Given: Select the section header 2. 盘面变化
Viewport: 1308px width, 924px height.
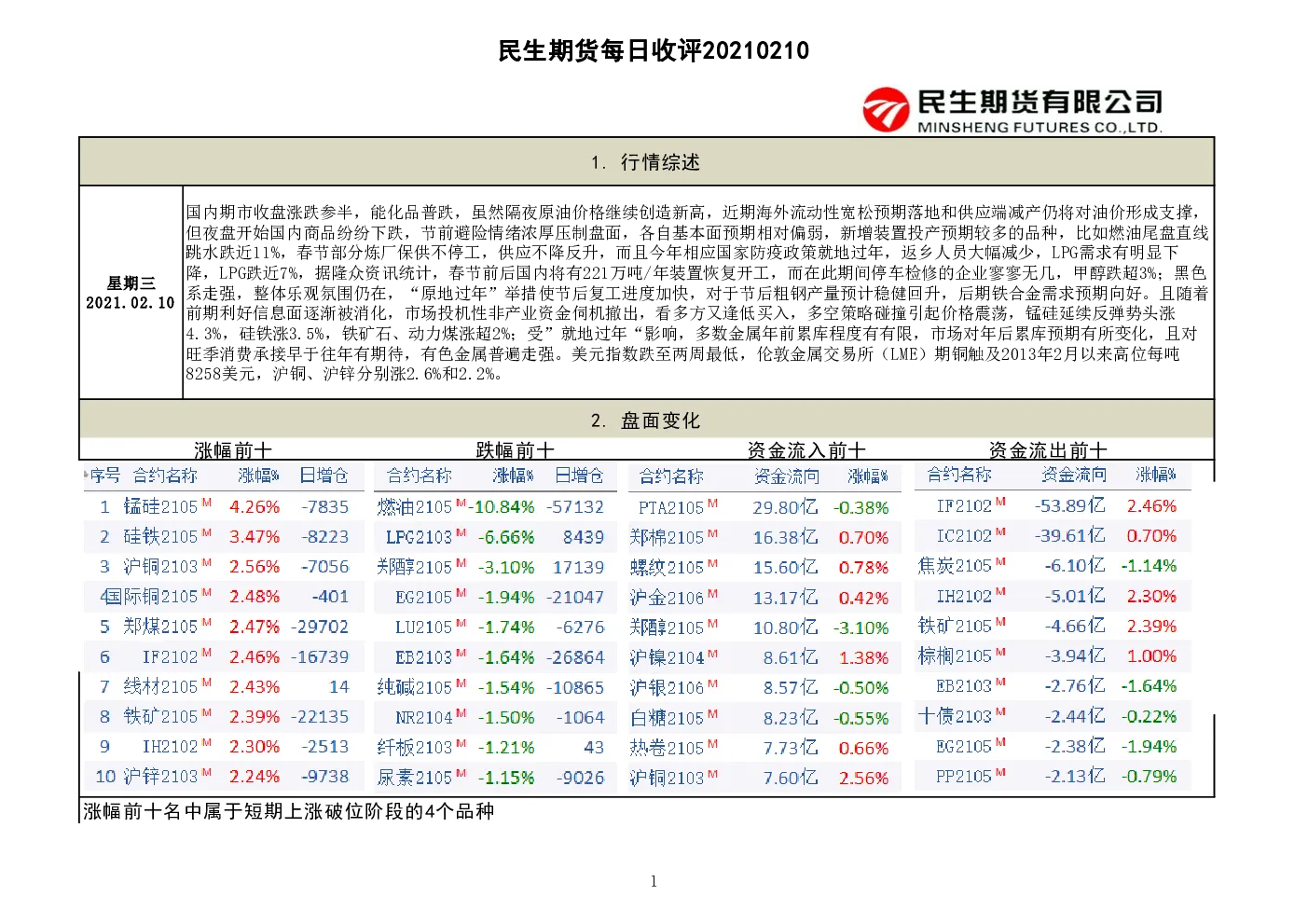Looking at the screenshot, I should coord(646,421).
